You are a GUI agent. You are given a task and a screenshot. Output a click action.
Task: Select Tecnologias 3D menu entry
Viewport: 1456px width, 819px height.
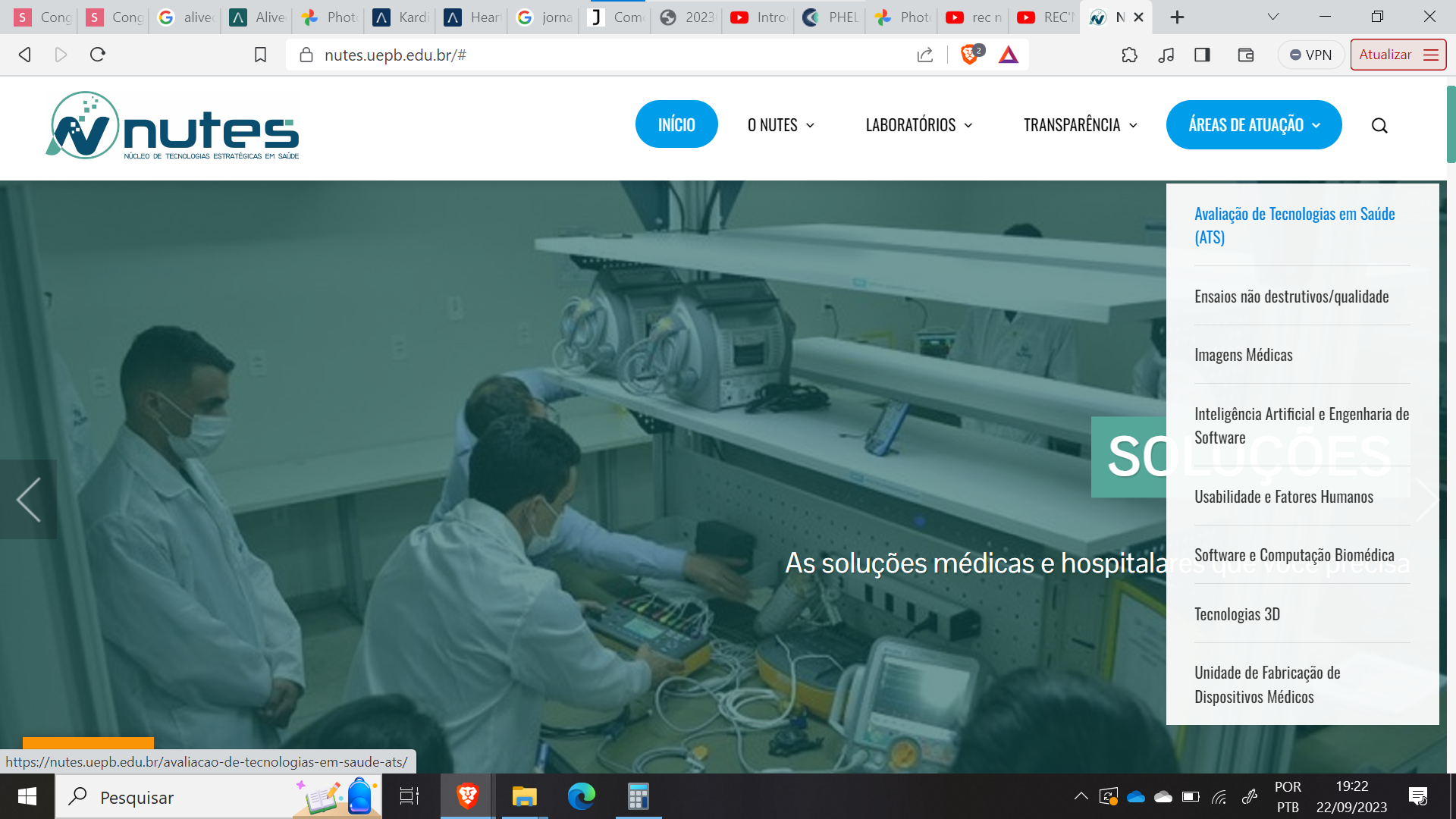point(1237,614)
